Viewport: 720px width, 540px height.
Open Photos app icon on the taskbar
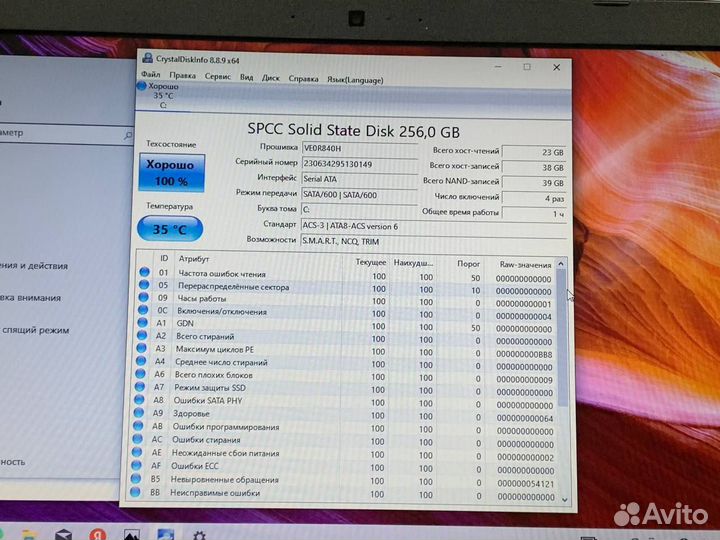click(132, 535)
